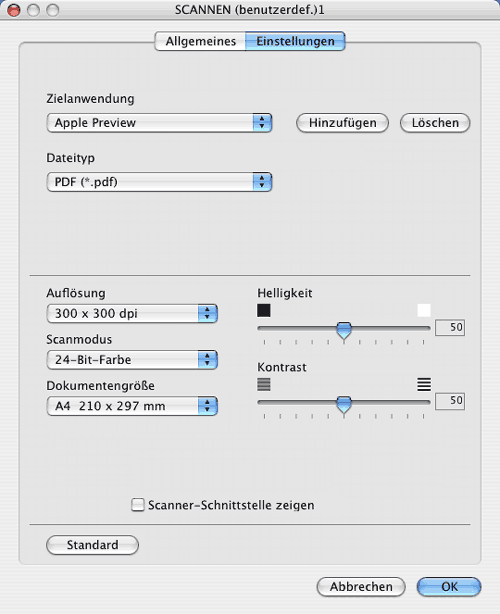This screenshot has width=500, height=614.
Task: Click the Helligkeit slider thumb
Action: (344, 330)
